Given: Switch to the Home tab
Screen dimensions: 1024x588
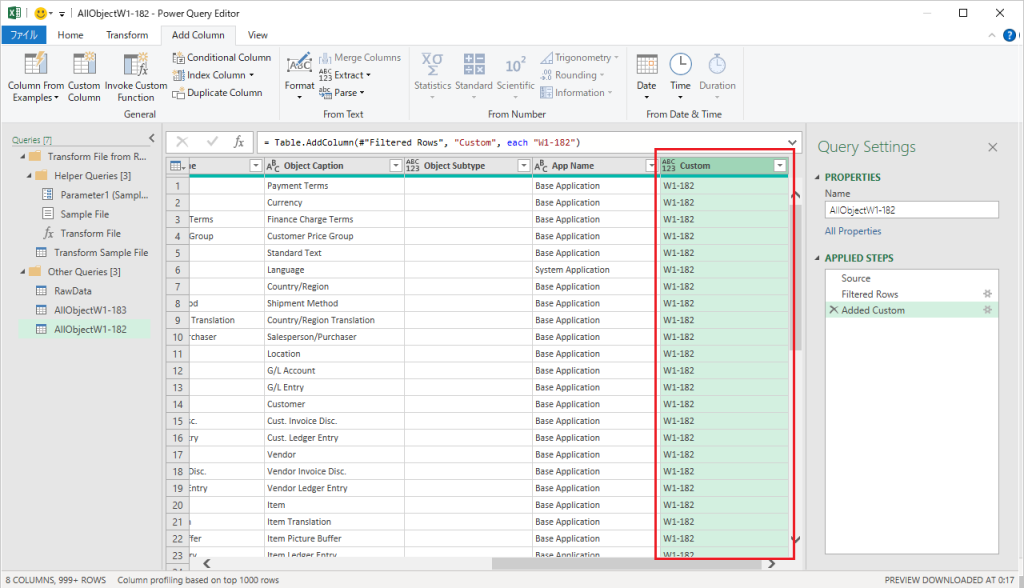Looking at the screenshot, I should 71,35.
